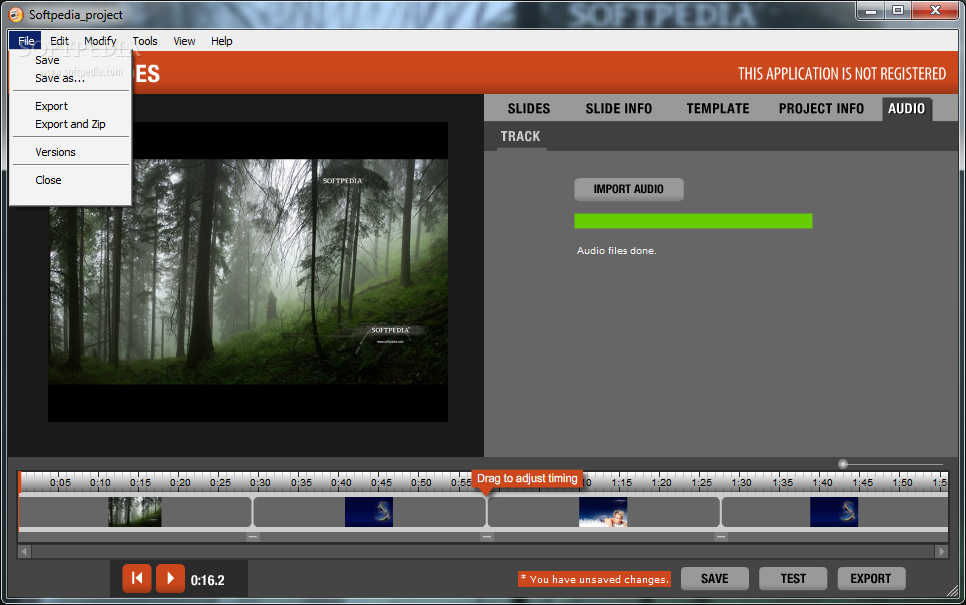The height and width of the screenshot is (605, 966).
Task: Click the TEST button
Action: tap(793, 579)
